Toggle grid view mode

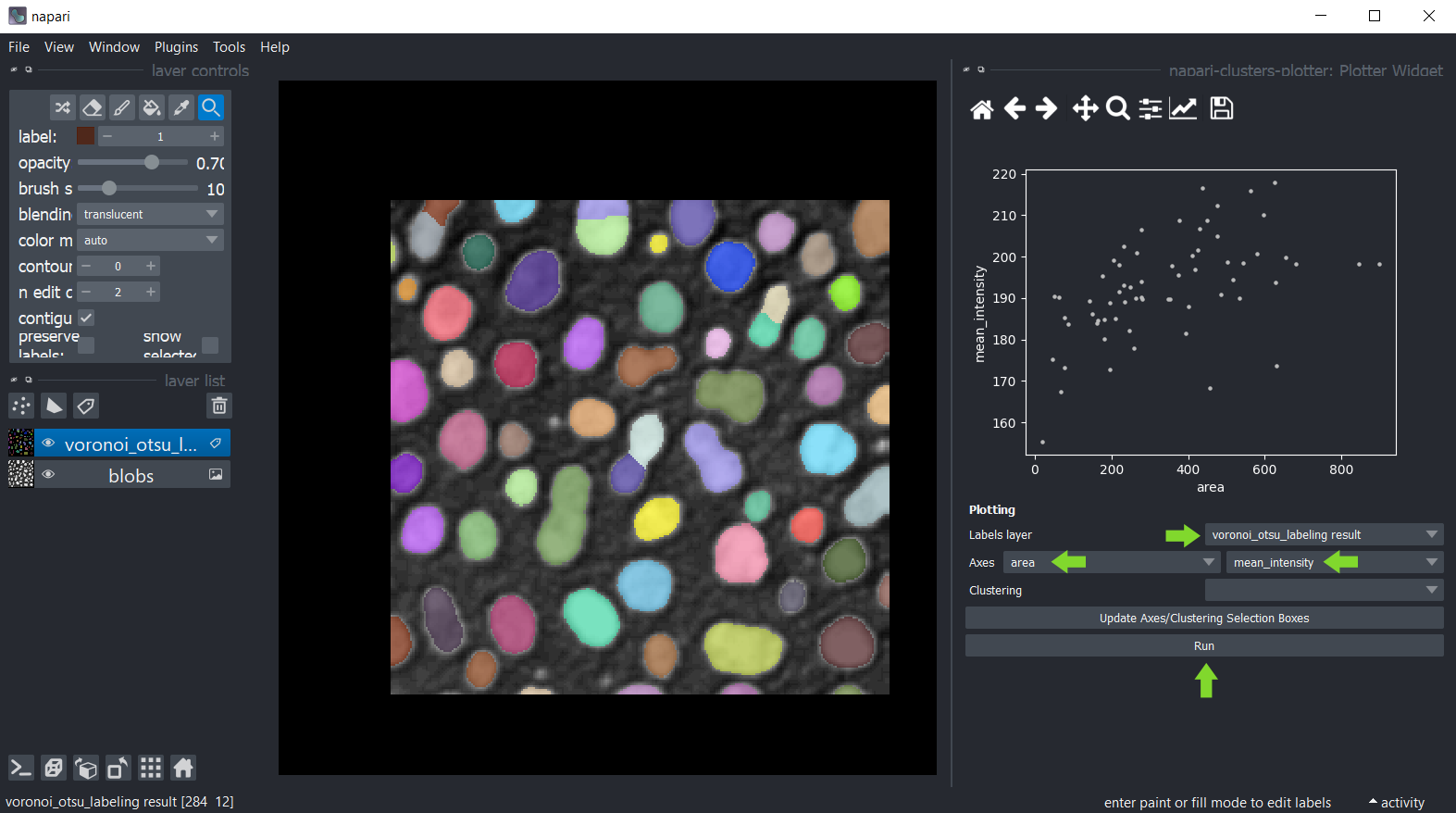[x=151, y=768]
